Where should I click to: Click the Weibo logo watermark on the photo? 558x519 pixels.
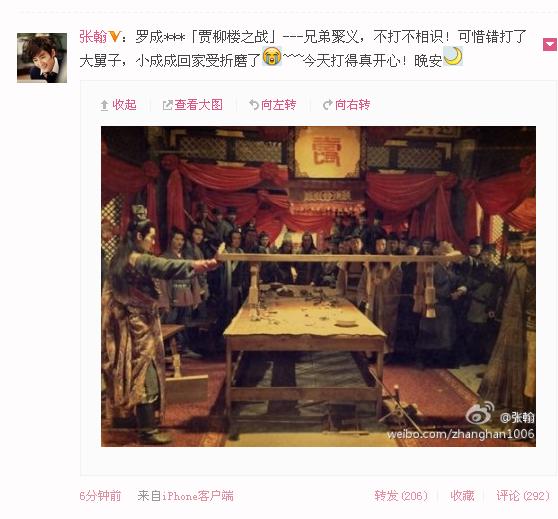[480, 413]
